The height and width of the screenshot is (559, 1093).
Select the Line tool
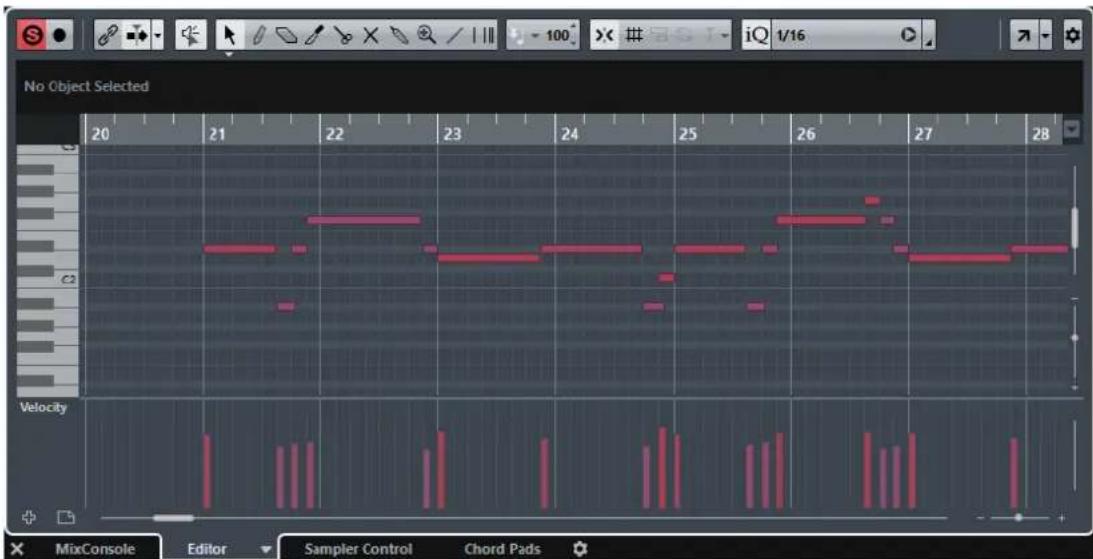tap(453, 34)
